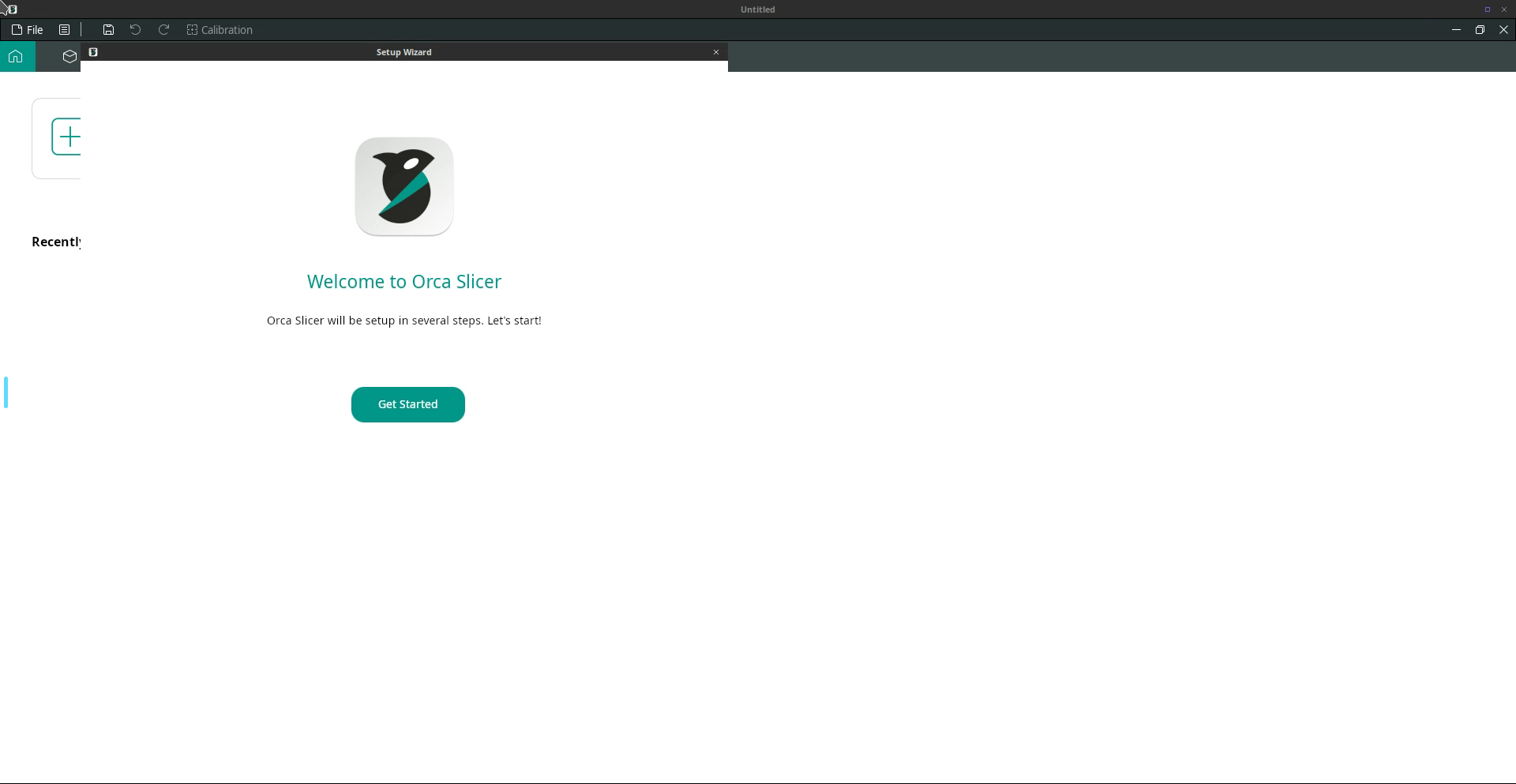Click the small square outer title bar button
Viewport: 1516px width, 784px height.
[x=1487, y=9]
